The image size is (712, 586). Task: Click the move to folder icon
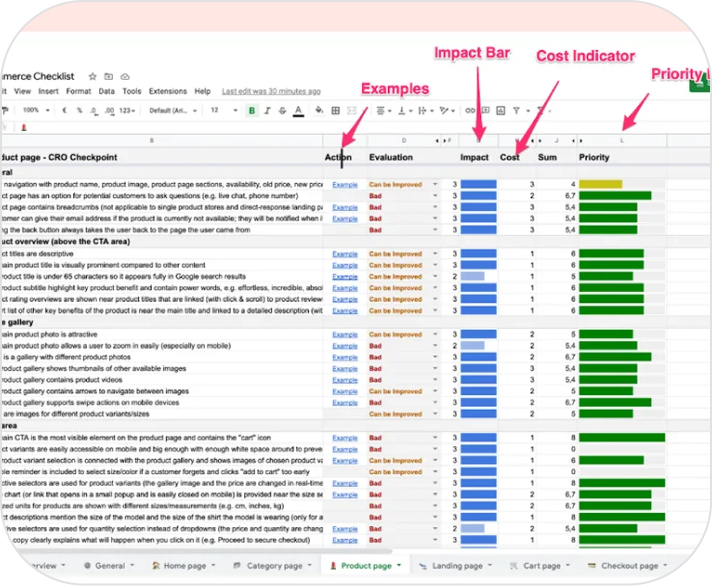pos(107,76)
